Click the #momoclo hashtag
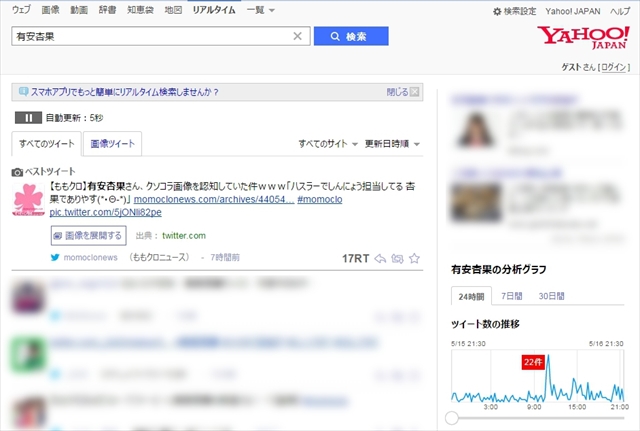 [x=320, y=199]
